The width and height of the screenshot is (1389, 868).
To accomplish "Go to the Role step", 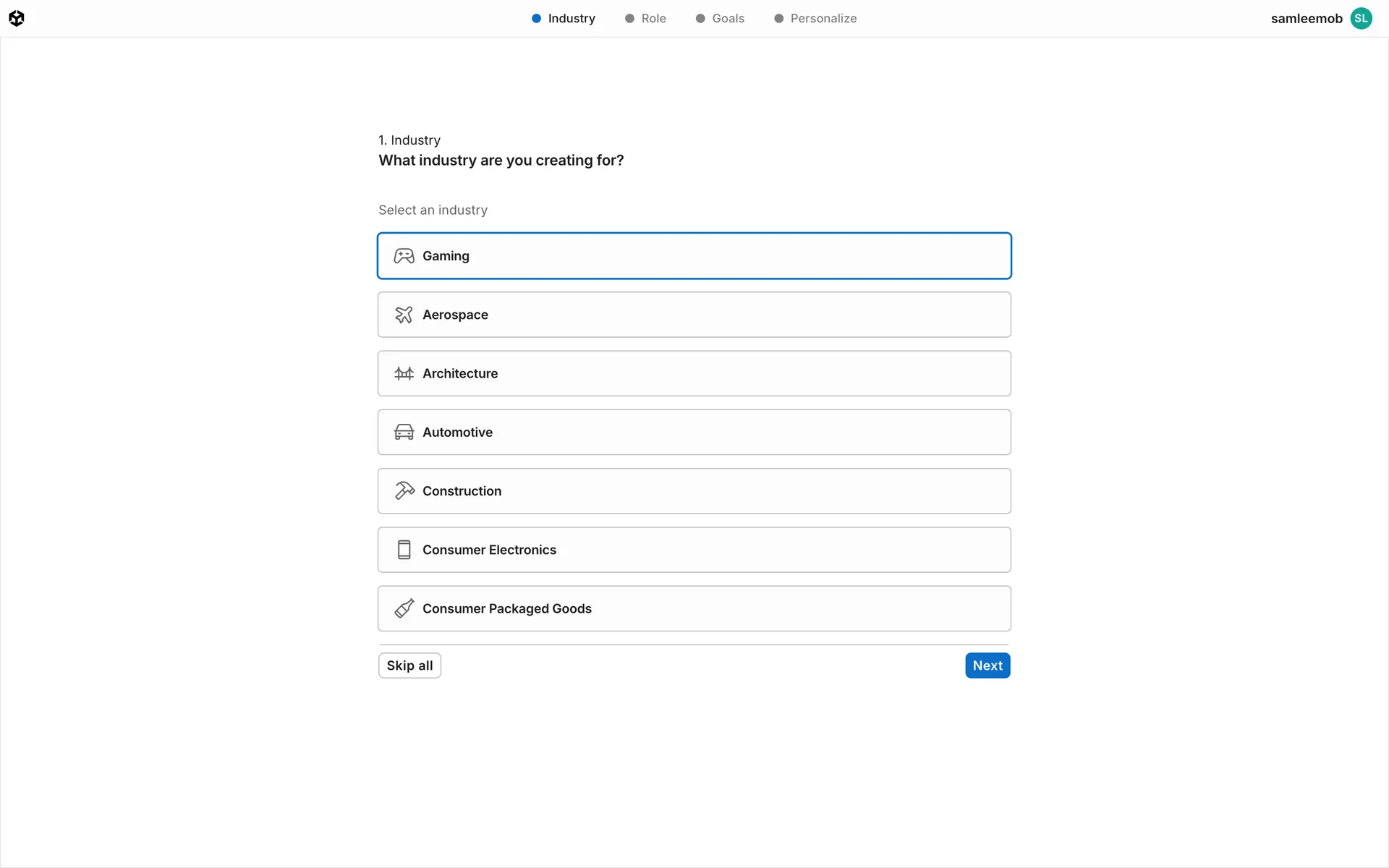I will pyautogui.click(x=646, y=18).
